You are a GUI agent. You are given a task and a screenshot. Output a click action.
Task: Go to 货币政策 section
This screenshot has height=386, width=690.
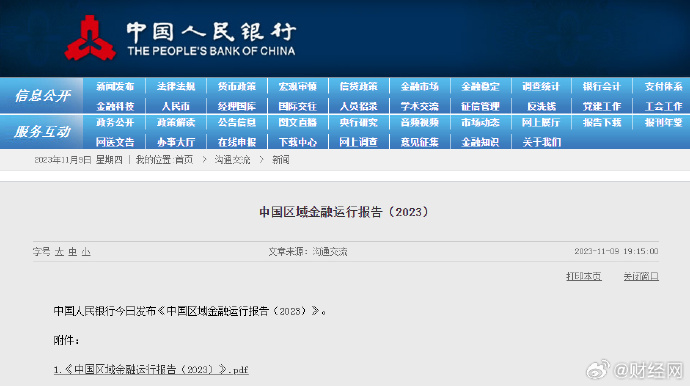237,87
